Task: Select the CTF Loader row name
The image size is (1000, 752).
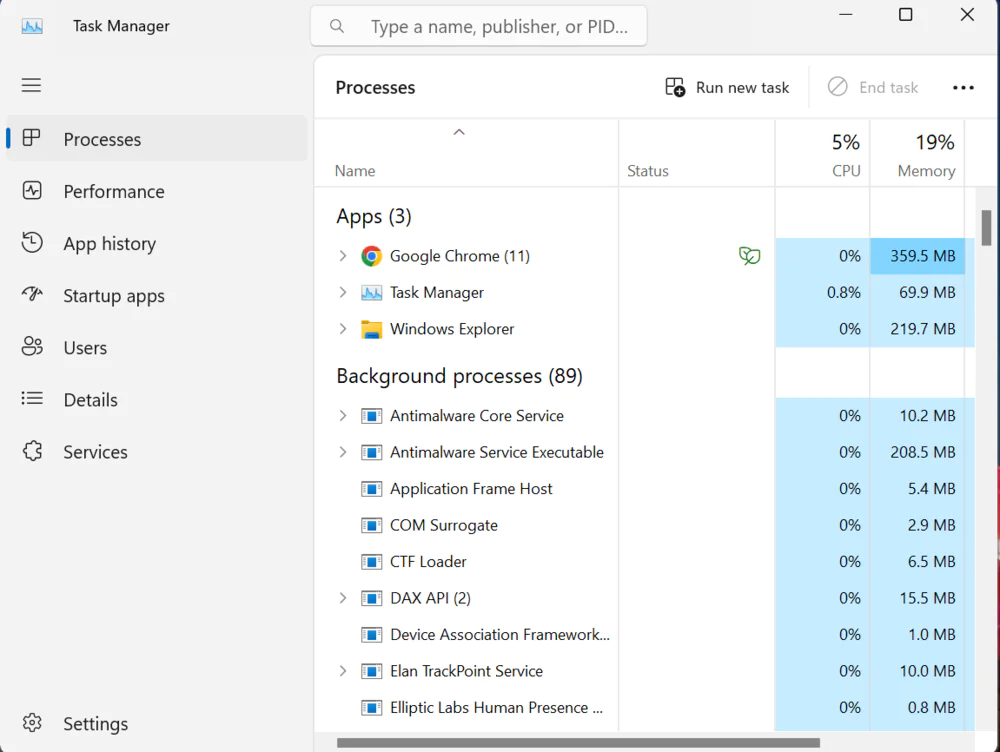Action: [428, 562]
